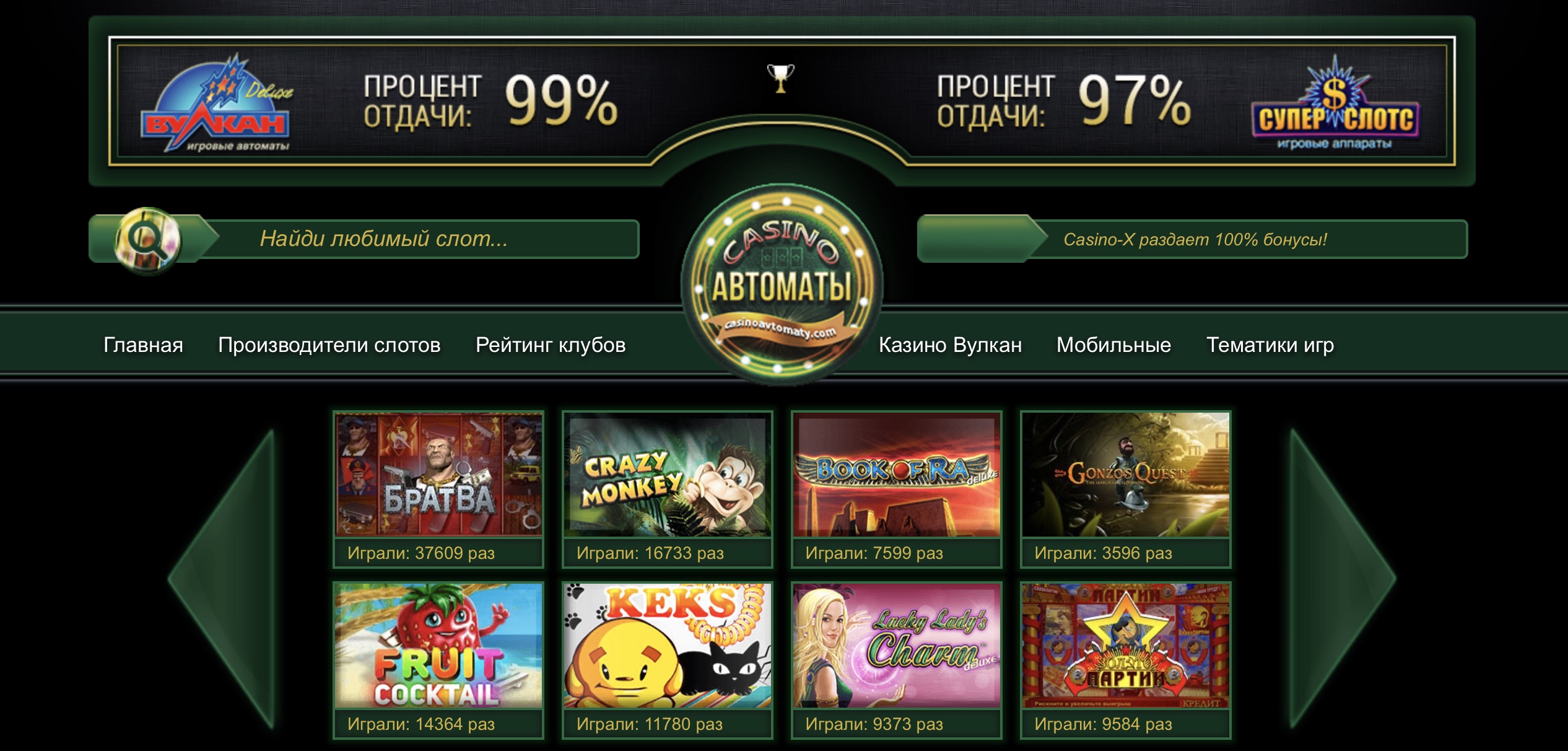Screen dimensions: 1568x751
Task: Open the Crazy Monkey slot game
Action: tap(668, 489)
